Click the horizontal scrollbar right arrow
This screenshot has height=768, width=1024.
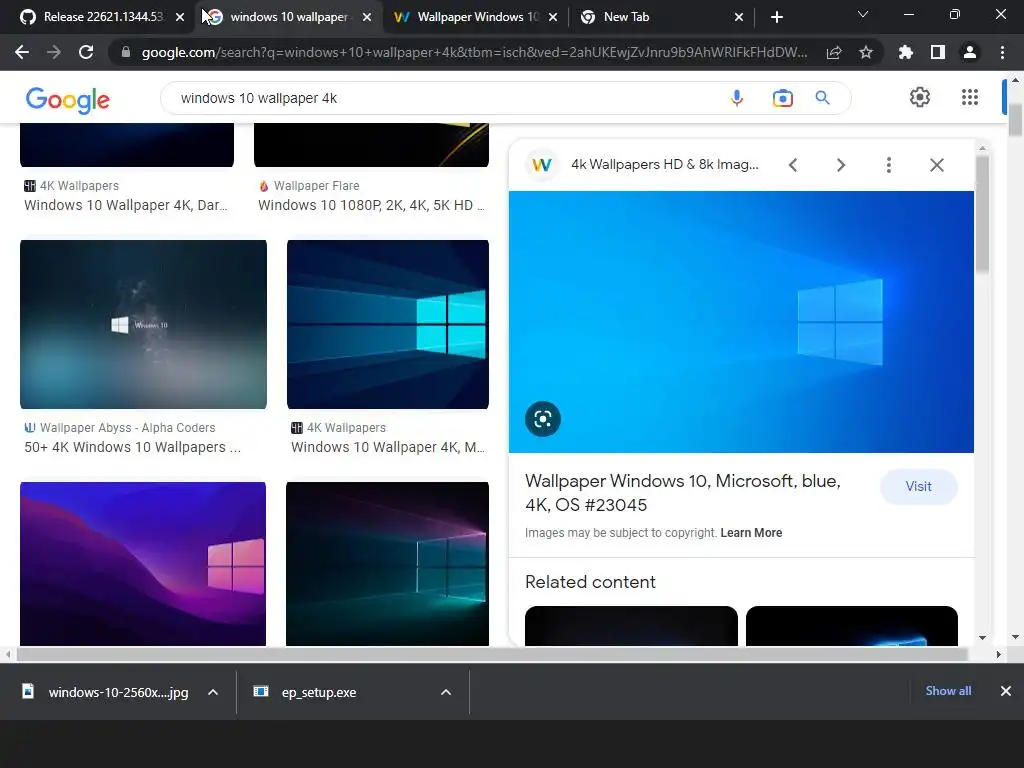pos(998,654)
